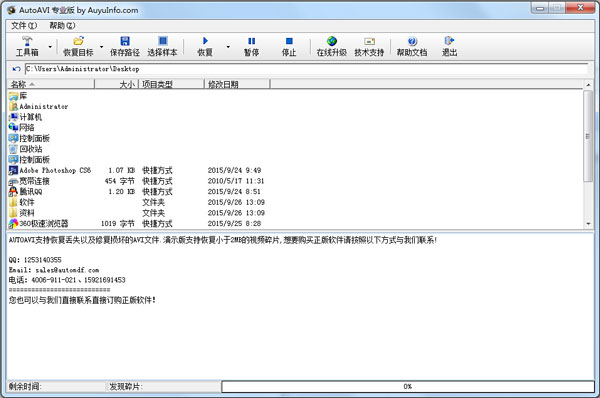Pause recovery with the 暂停 button
The width and height of the screenshot is (600, 398).
pos(251,46)
